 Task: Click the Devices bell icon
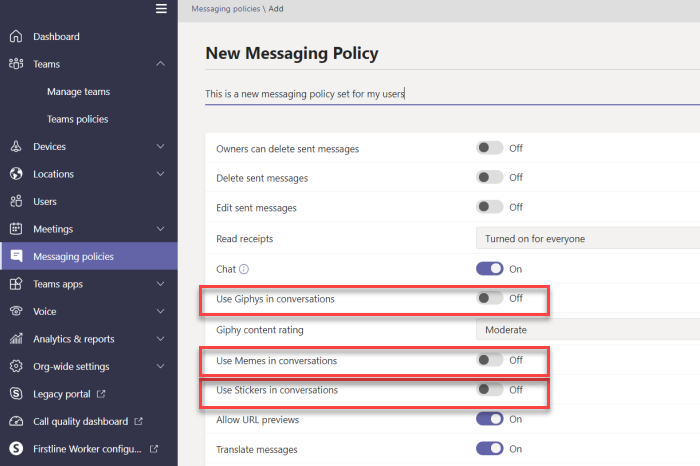[x=16, y=146]
